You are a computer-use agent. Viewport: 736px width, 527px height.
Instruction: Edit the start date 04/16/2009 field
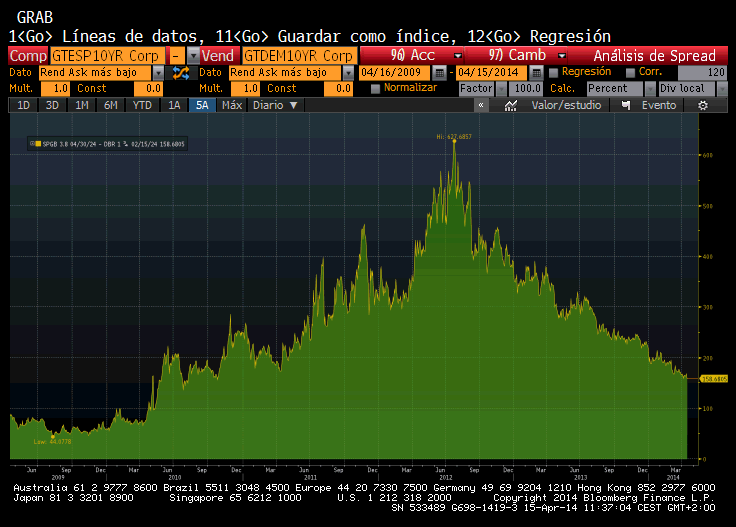pos(394,73)
